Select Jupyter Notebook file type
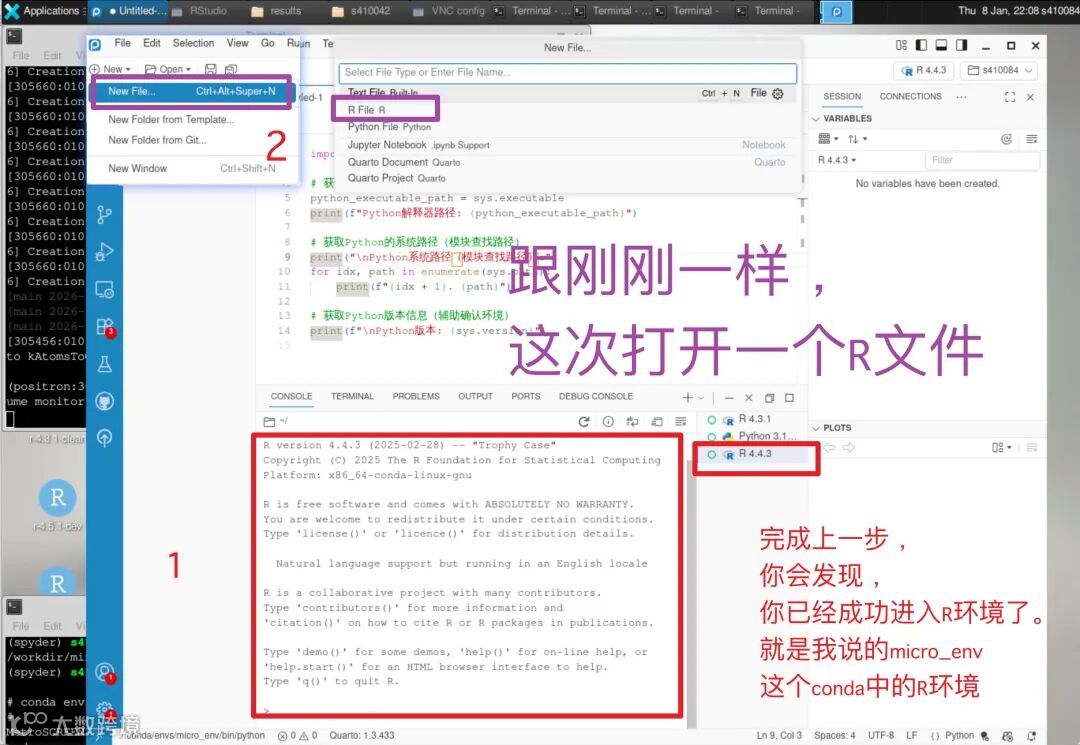The height and width of the screenshot is (745, 1080). [568, 145]
